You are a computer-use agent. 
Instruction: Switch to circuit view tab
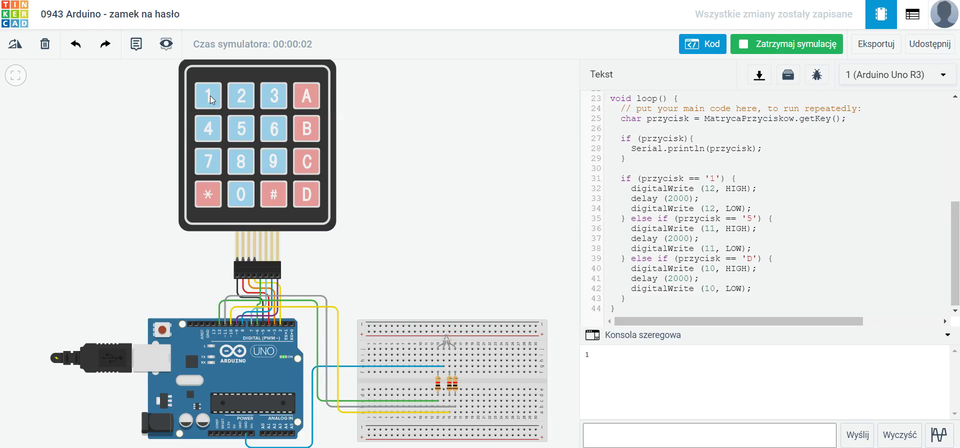(882, 15)
